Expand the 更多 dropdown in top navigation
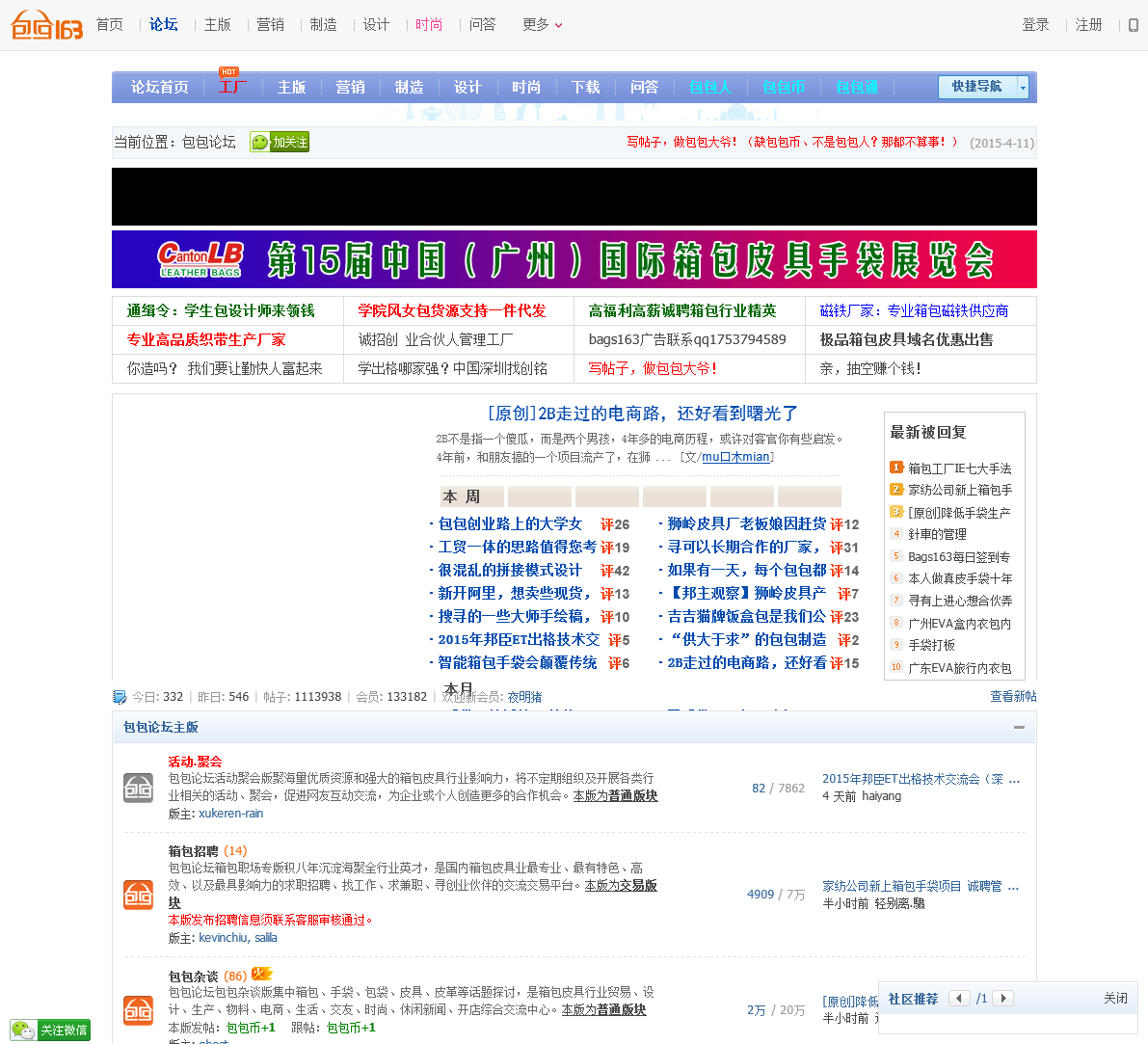Viewport: 1148px width, 1044px height. (543, 25)
